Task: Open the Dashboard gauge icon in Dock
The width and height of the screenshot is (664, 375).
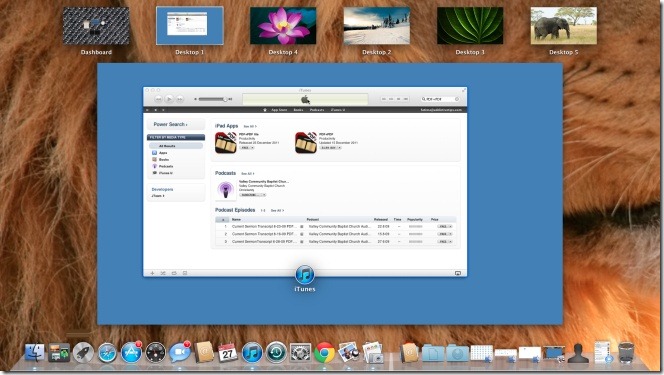Action: [155, 353]
